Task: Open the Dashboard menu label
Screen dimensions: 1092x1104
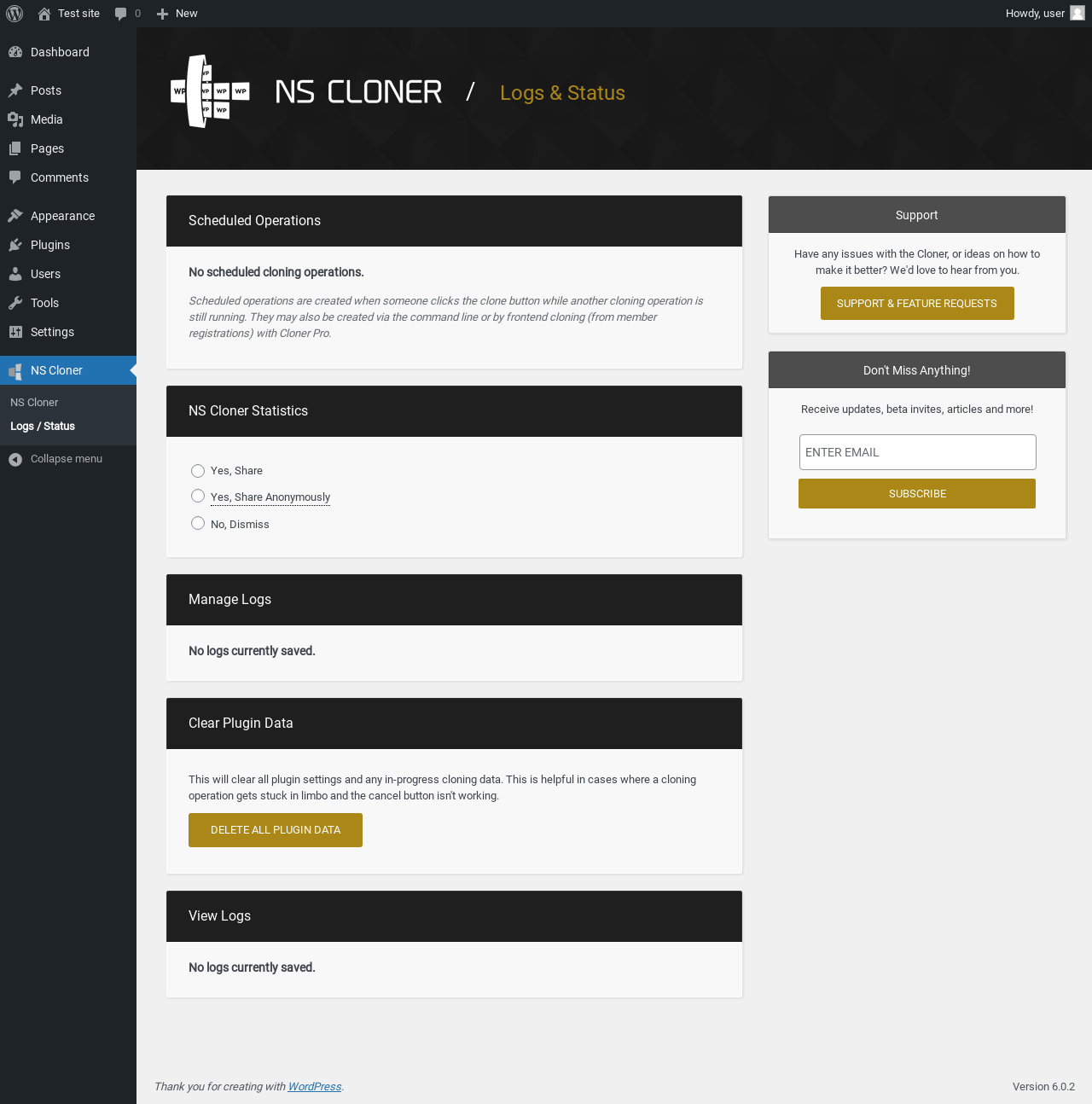Action: click(60, 52)
